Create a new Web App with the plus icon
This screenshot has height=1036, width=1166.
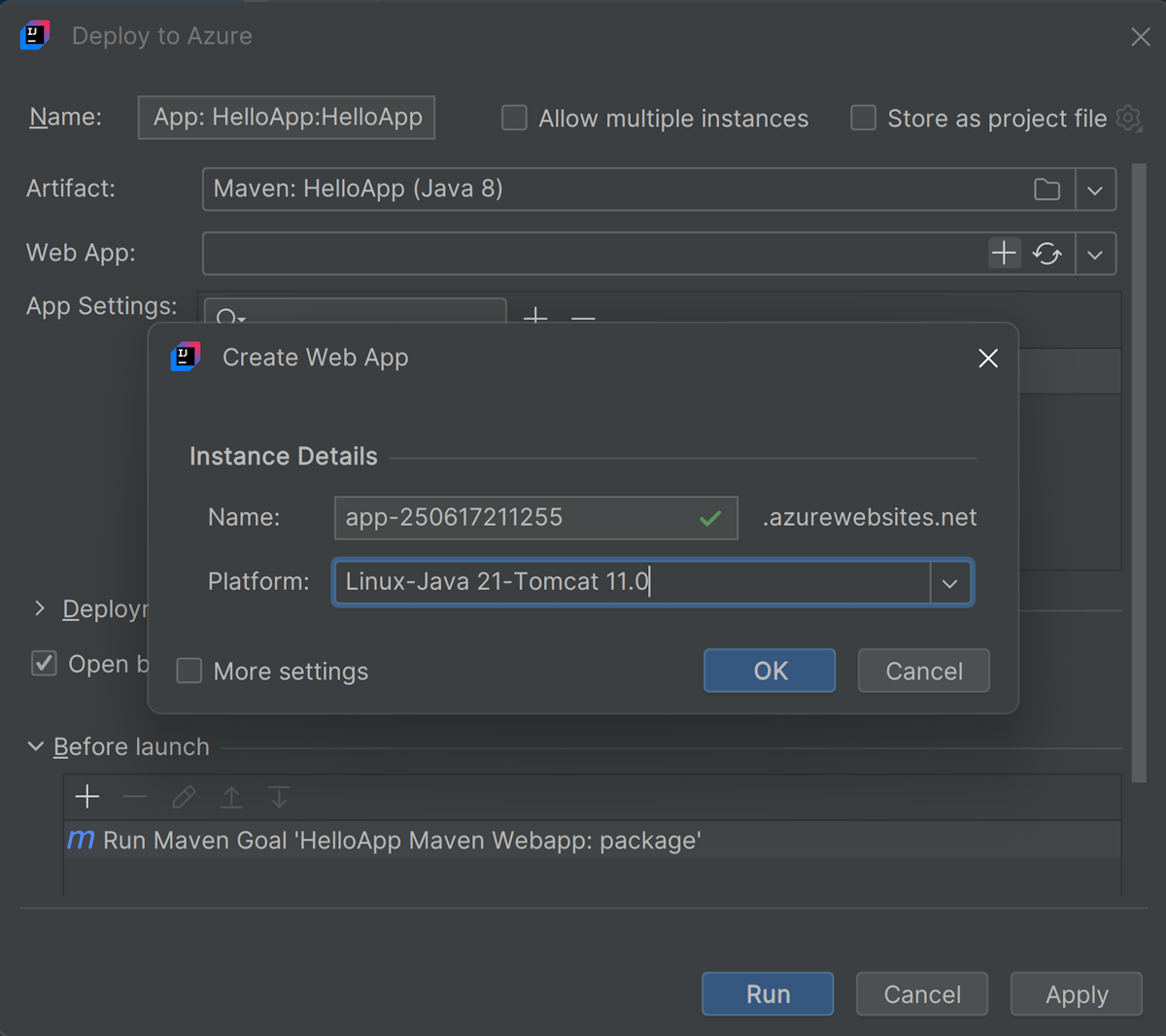(1004, 253)
